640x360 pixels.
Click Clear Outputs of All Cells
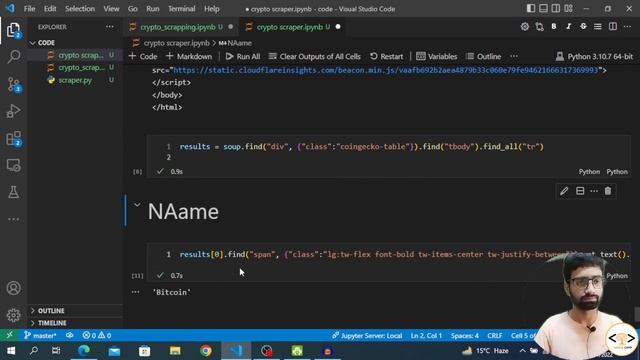tap(315, 56)
